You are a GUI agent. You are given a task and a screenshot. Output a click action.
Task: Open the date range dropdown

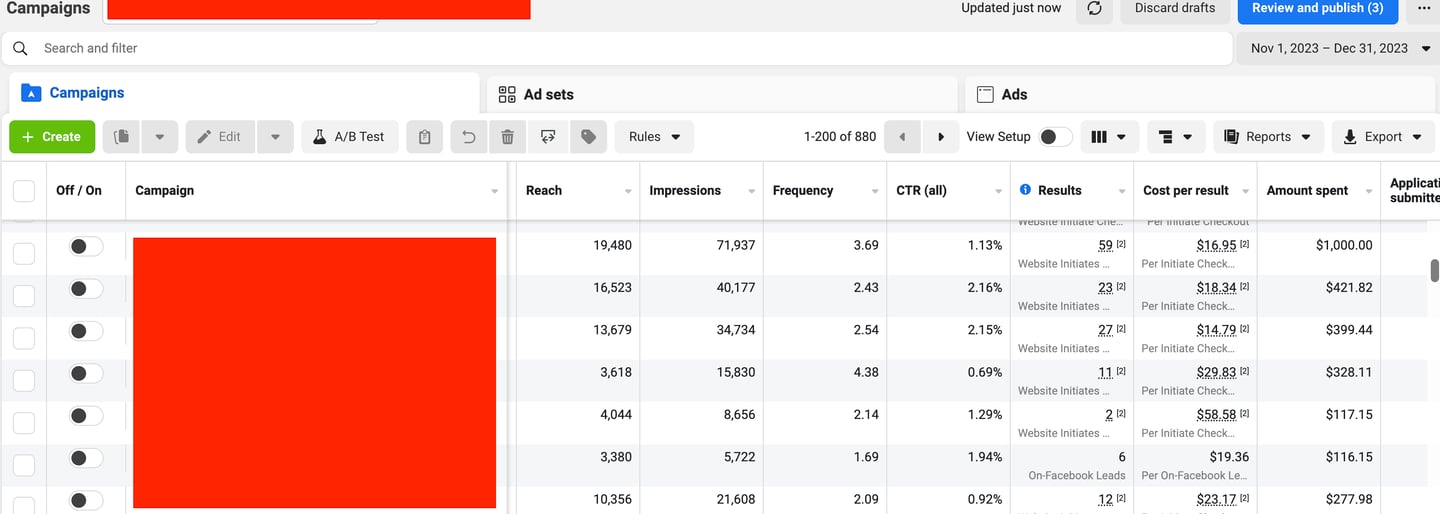[1338, 48]
